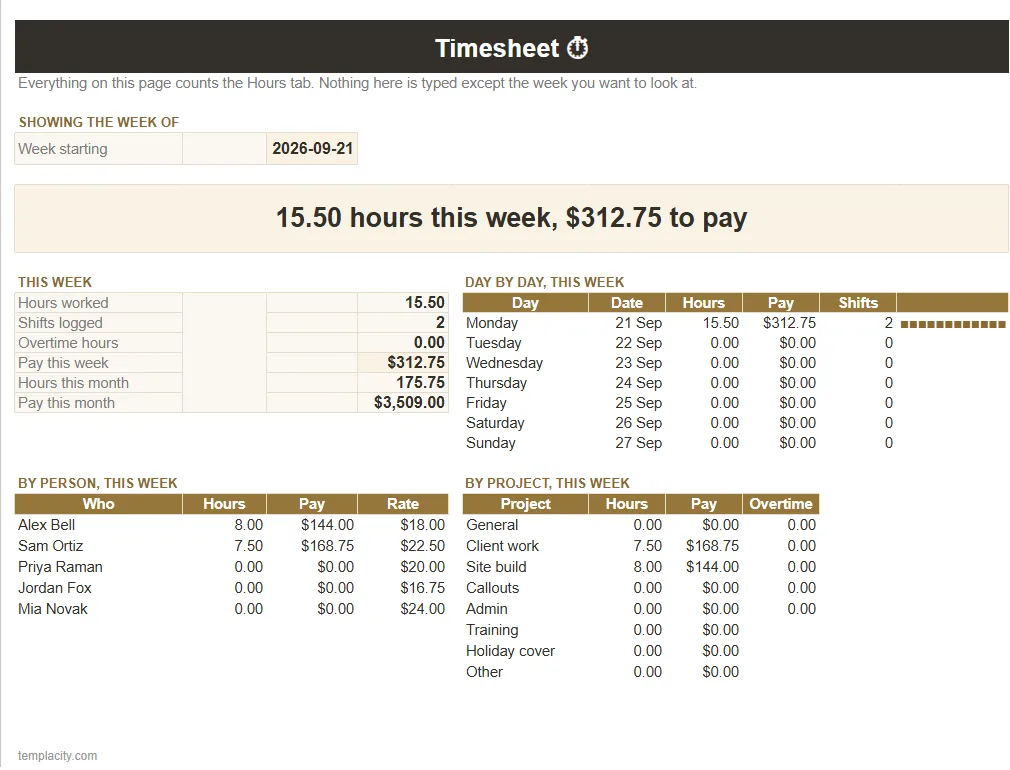
Task: Select the Jordan Fox row name
Action: [55, 588]
